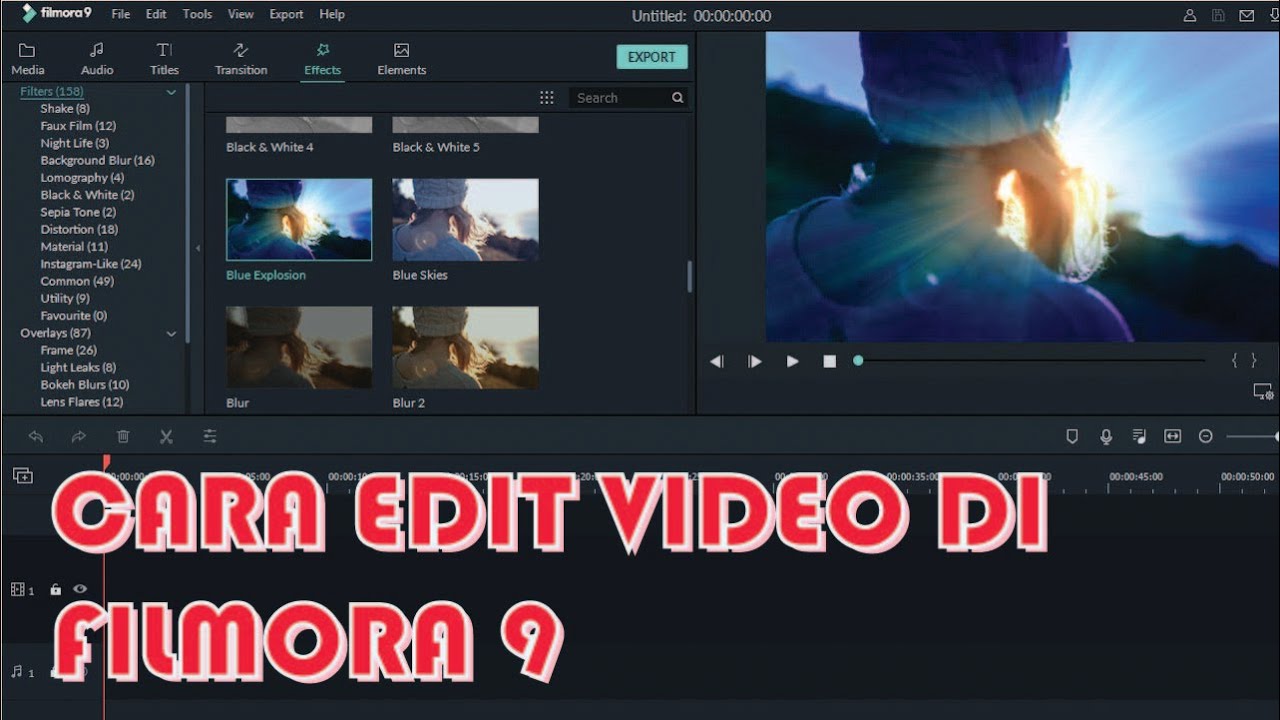Open the Audio tab
1280x720 pixels.
pyautogui.click(x=97, y=59)
